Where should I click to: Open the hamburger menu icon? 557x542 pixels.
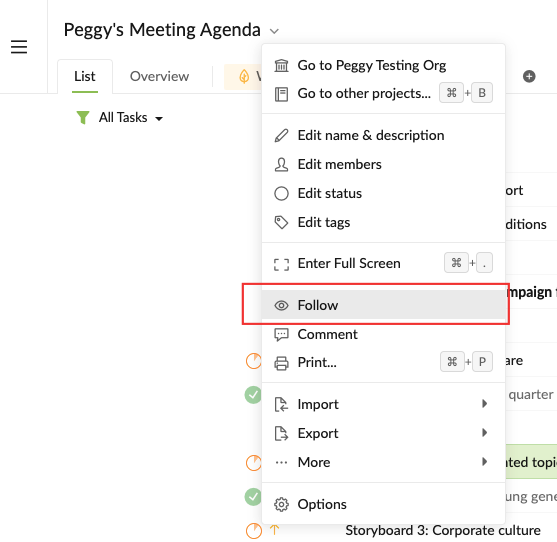coord(19,47)
